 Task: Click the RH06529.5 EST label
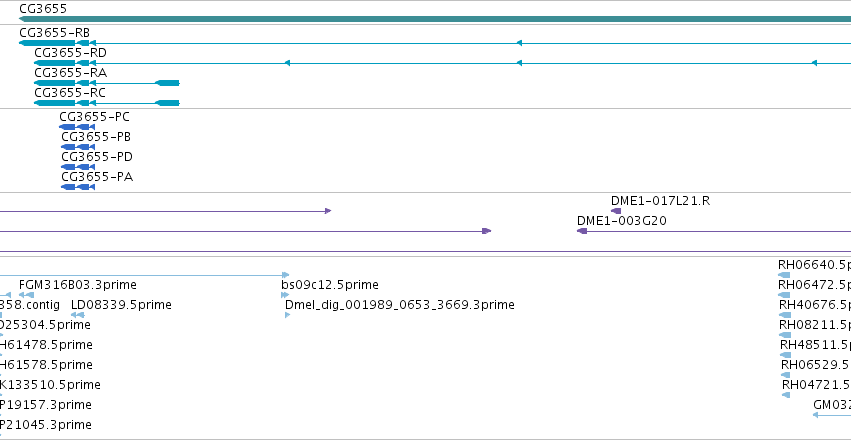click(x=816, y=365)
